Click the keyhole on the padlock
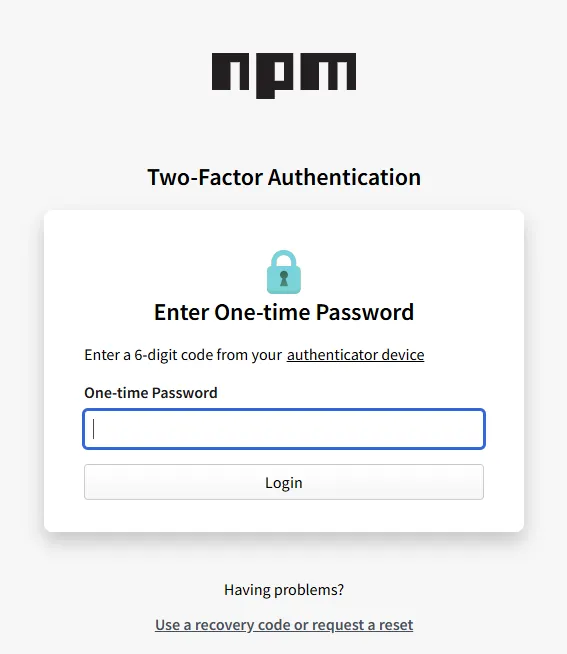Viewport: 567px width, 654px height. [x=284, y=278]
